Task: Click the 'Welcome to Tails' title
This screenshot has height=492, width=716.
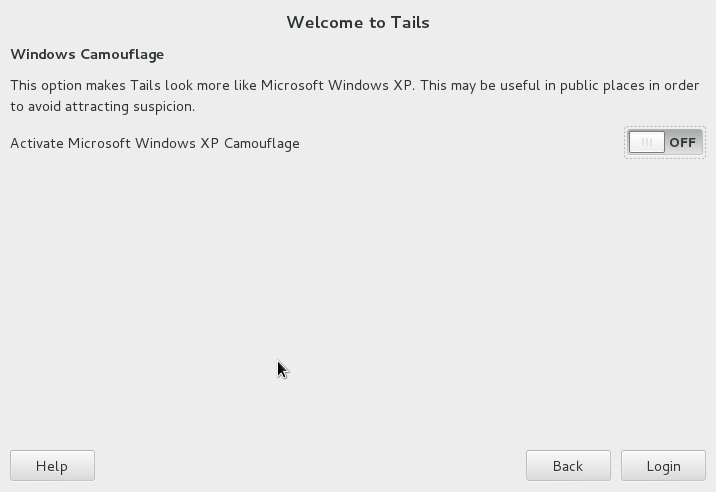Action: coord(358,22)
